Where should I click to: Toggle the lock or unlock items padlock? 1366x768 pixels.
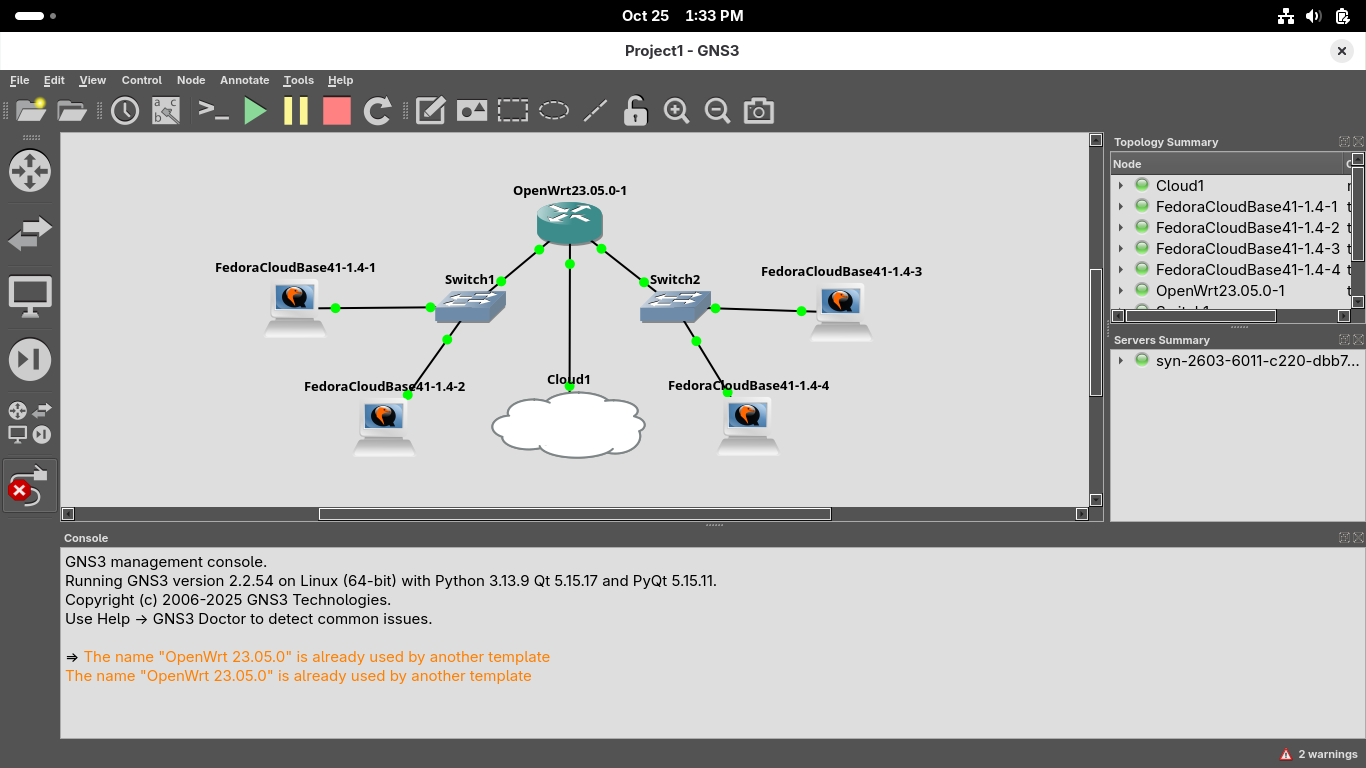635,111
